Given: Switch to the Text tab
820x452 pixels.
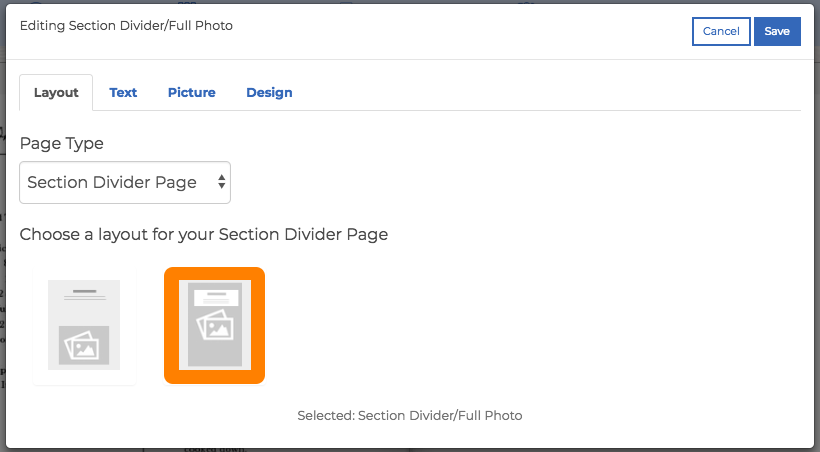Looking at the screenshot, I should [x=123, y=93].
